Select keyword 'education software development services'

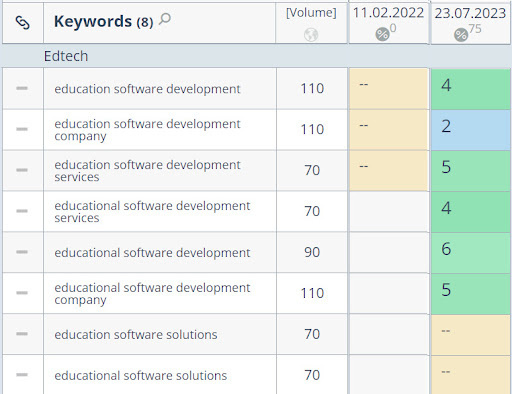(147, 171)
